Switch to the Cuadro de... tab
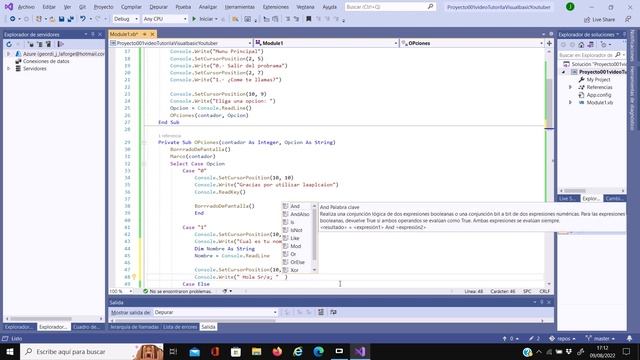The height and width of the screenshot is (360, 640). [x=86, y=327]
